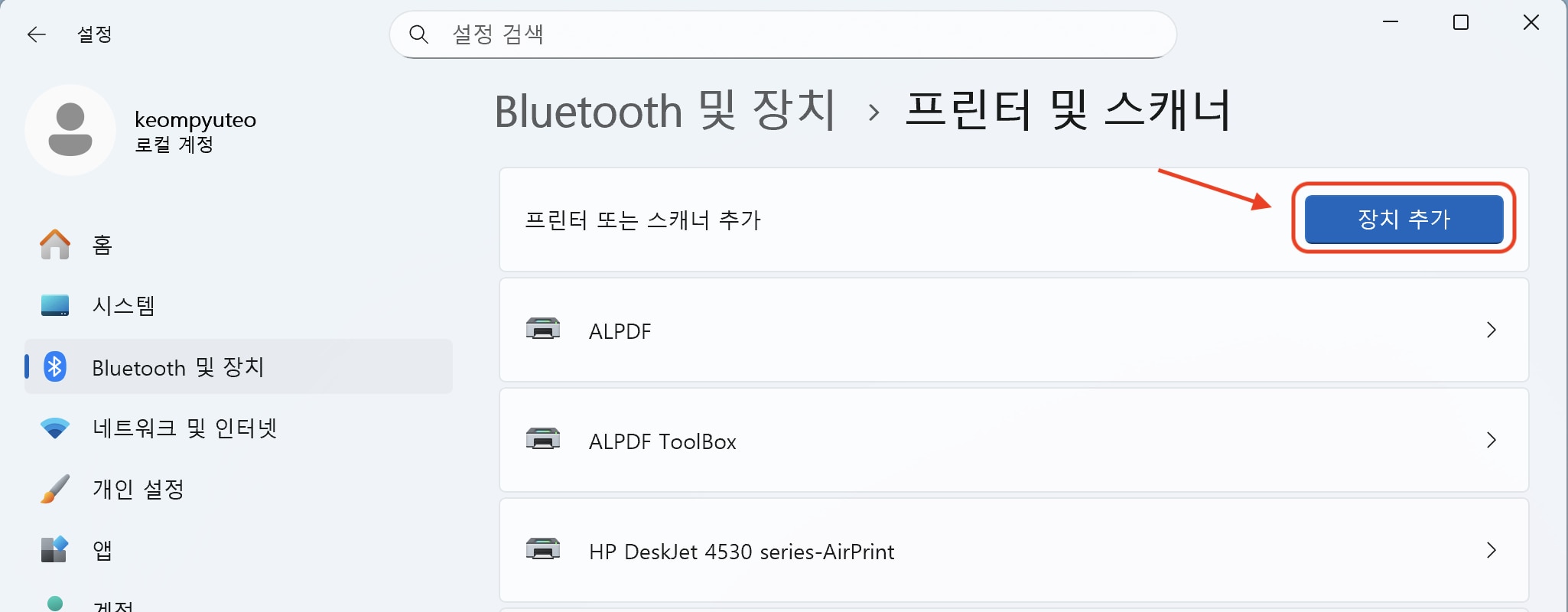
Task: Click the Bluetooth icon in sidebar
Action: click(55, 367)
